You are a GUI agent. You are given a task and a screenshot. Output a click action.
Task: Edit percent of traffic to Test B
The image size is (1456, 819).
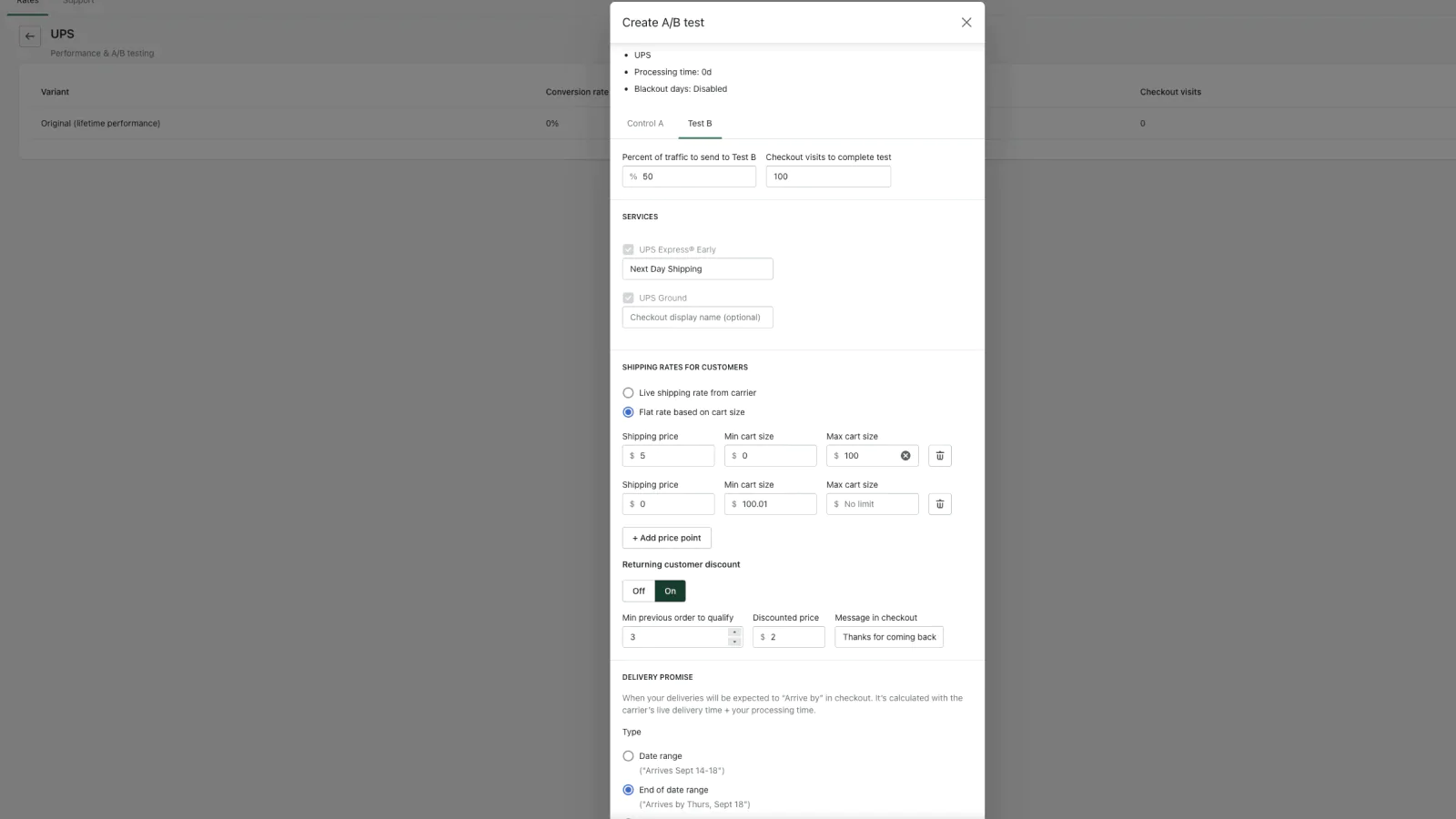coord(689,177)
